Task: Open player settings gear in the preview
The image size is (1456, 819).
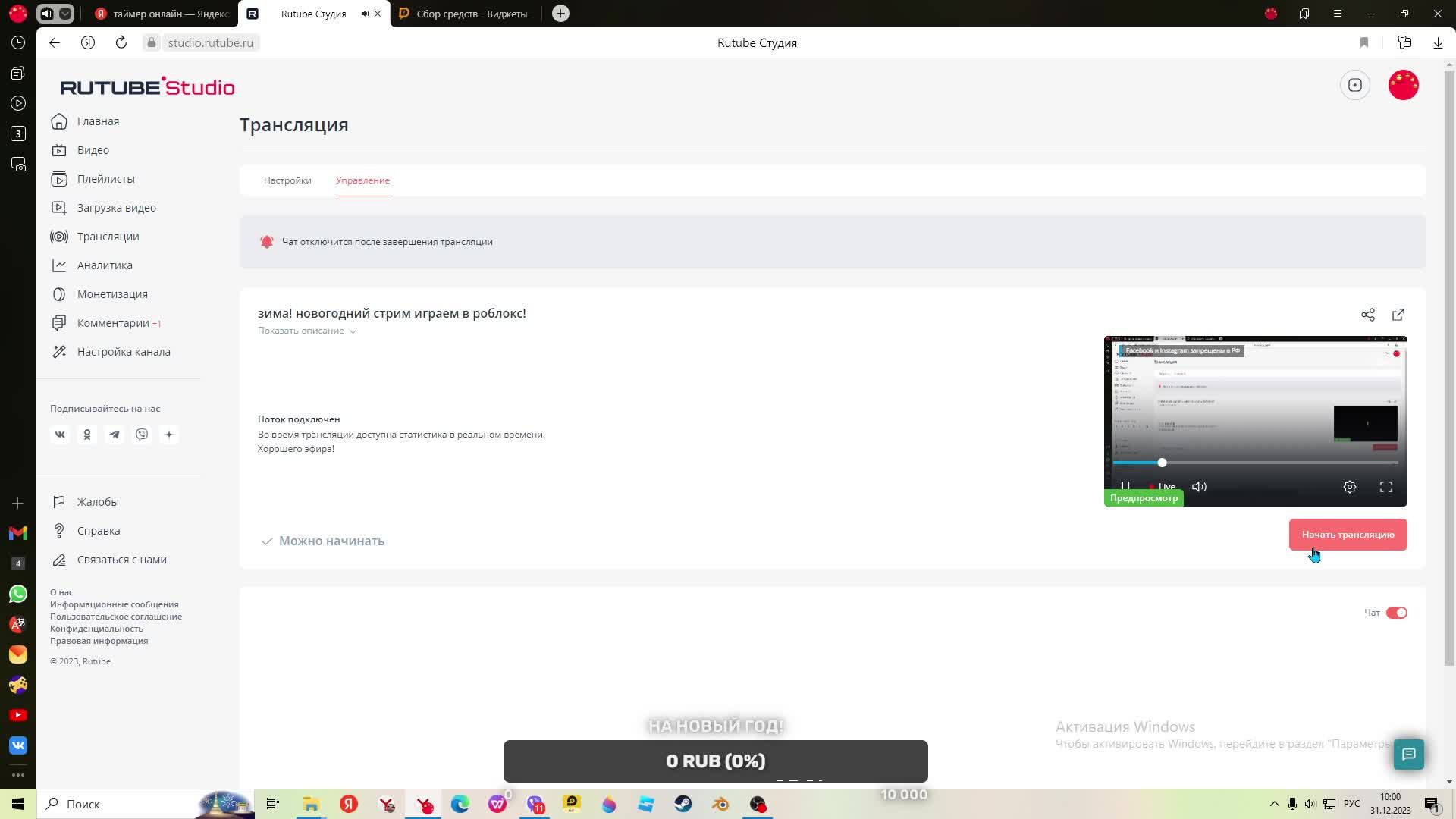Action: [x=1350, y=487]
